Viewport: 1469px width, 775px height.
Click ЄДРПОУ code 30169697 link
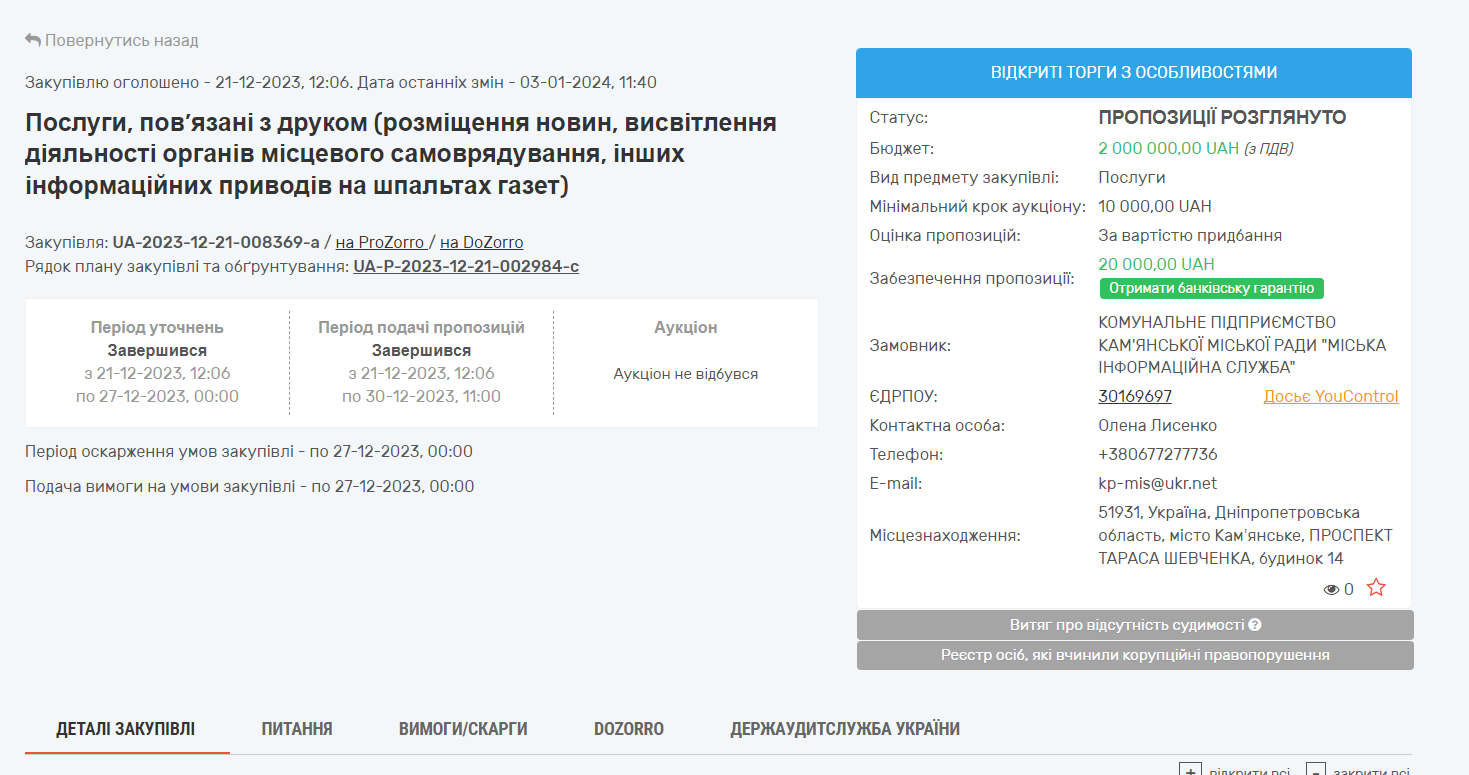tap(1135, 396)
